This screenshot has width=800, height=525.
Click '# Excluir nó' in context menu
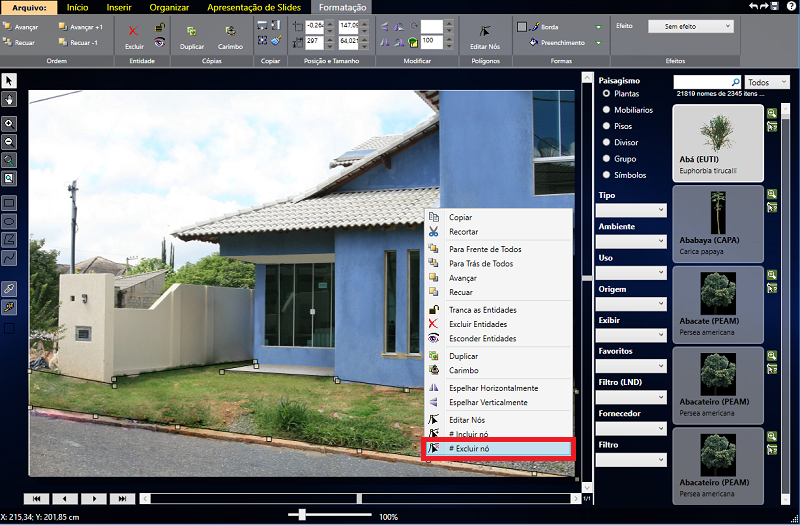pyautogui.click(x=498, y=449)
